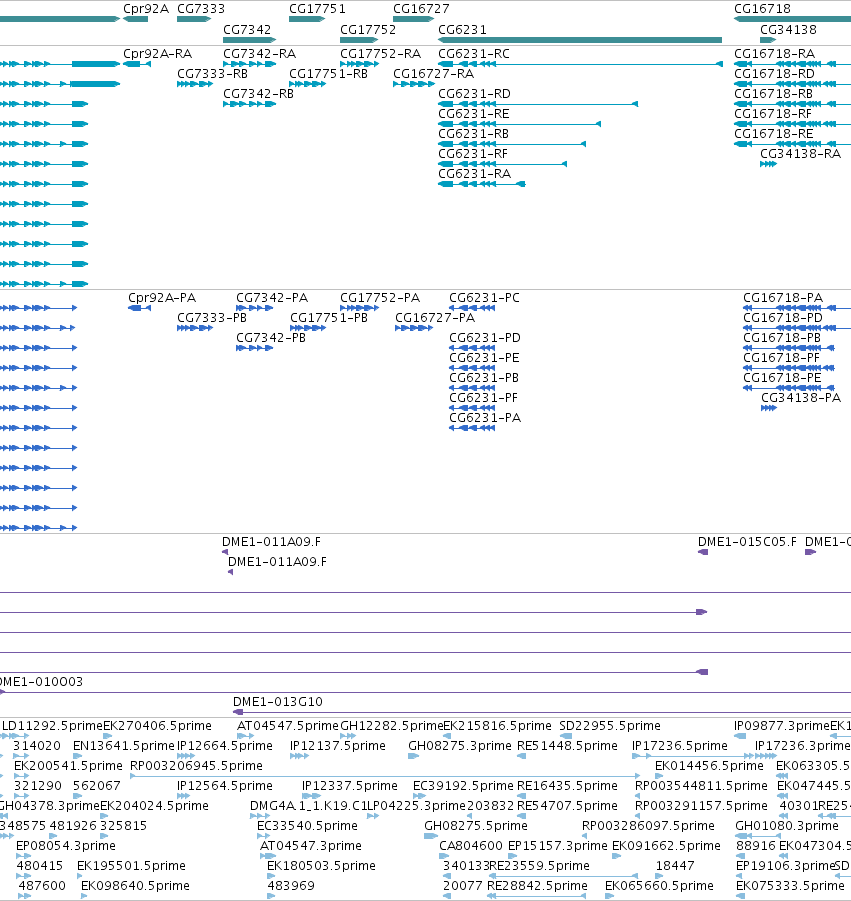This screenshot has height=901, width=851.
Task: Select protein CG7342-PB
Action: tap(271, 338)
